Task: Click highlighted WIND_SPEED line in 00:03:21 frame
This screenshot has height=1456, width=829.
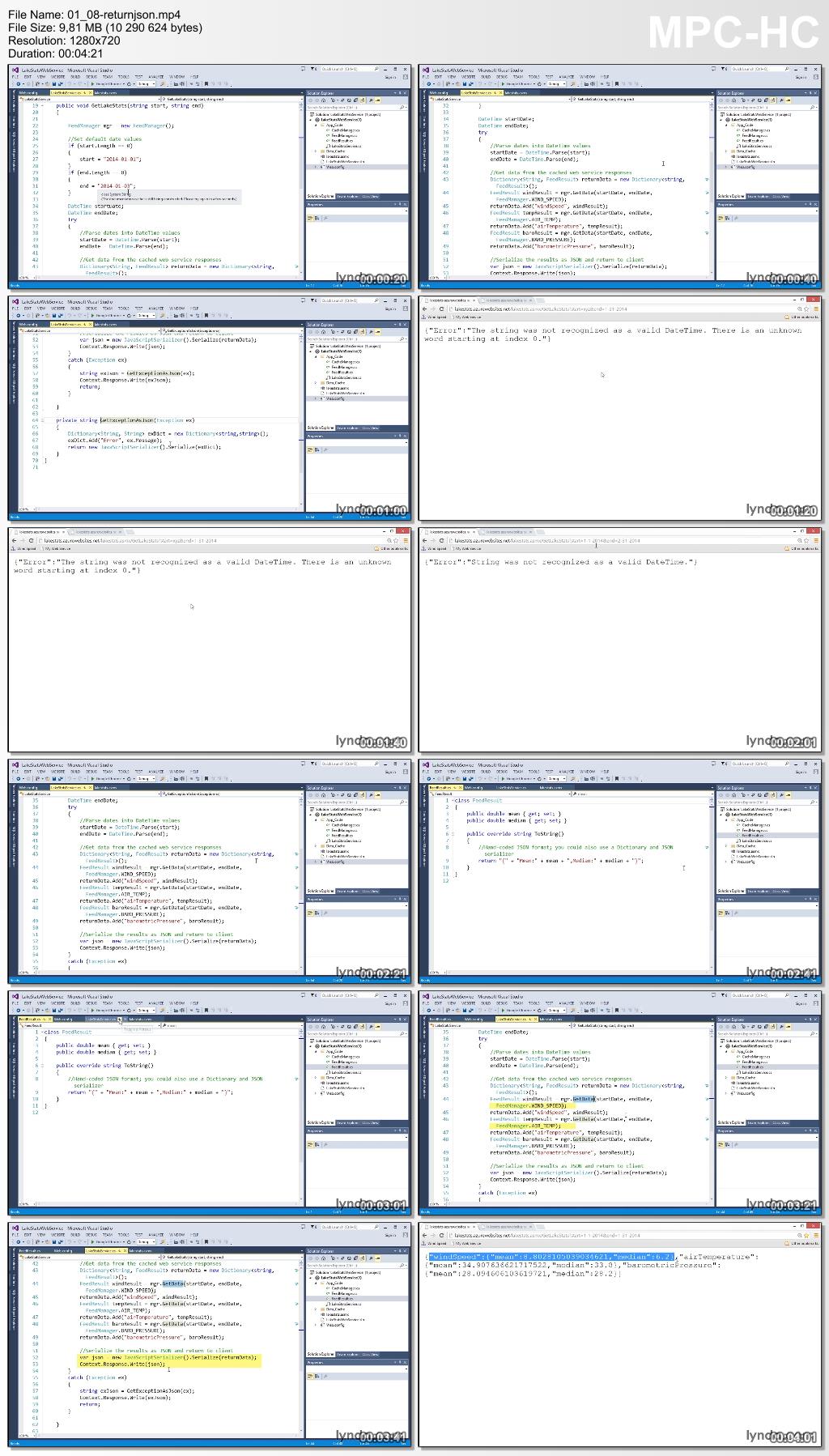Action: pos(532,1105)
